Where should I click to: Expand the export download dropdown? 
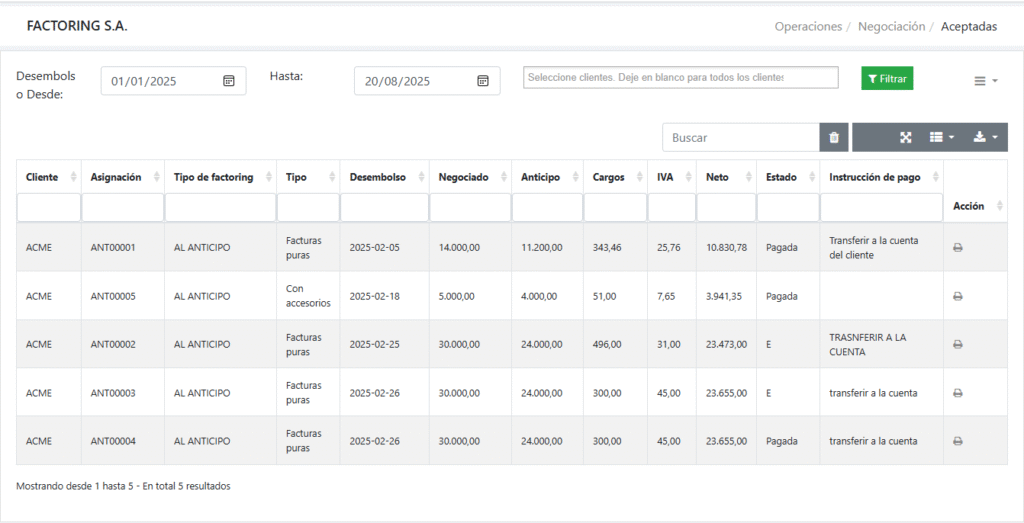pyautogui.click(x=985, y=138)
